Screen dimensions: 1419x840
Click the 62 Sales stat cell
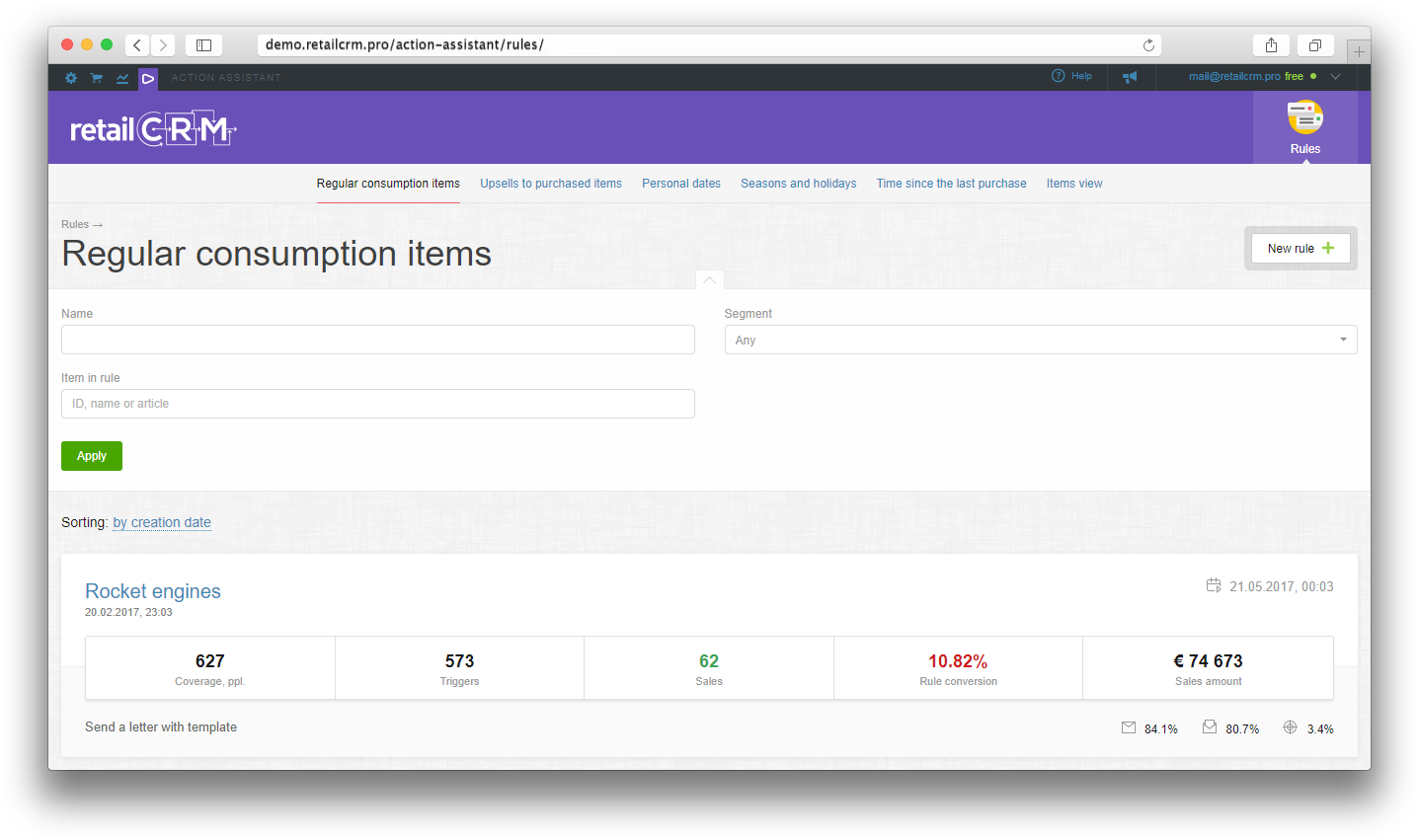coord(709,668)
